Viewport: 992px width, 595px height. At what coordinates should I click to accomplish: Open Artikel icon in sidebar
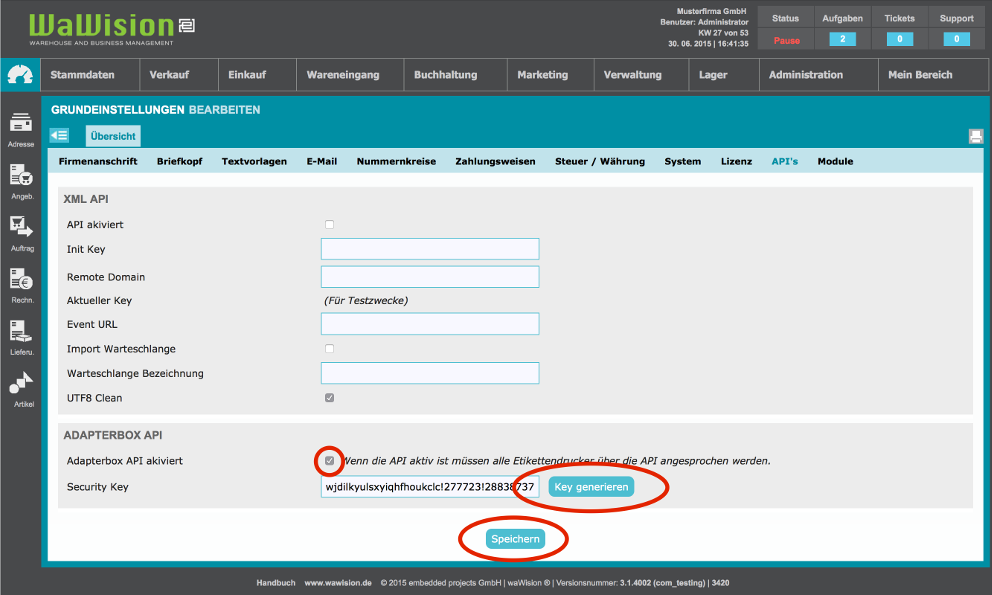coord(21,385)
